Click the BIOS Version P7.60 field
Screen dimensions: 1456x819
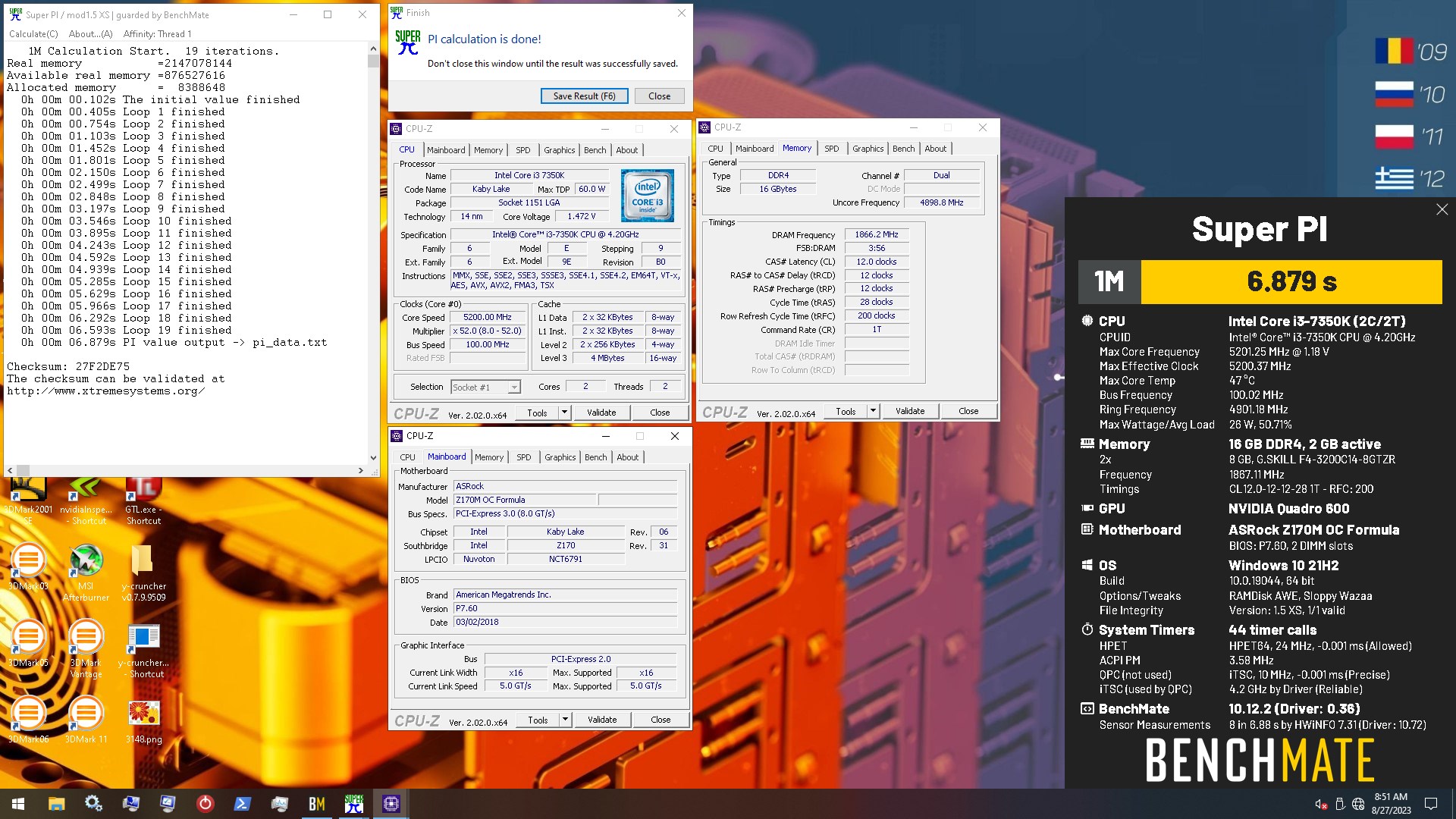tap(565, 608)
